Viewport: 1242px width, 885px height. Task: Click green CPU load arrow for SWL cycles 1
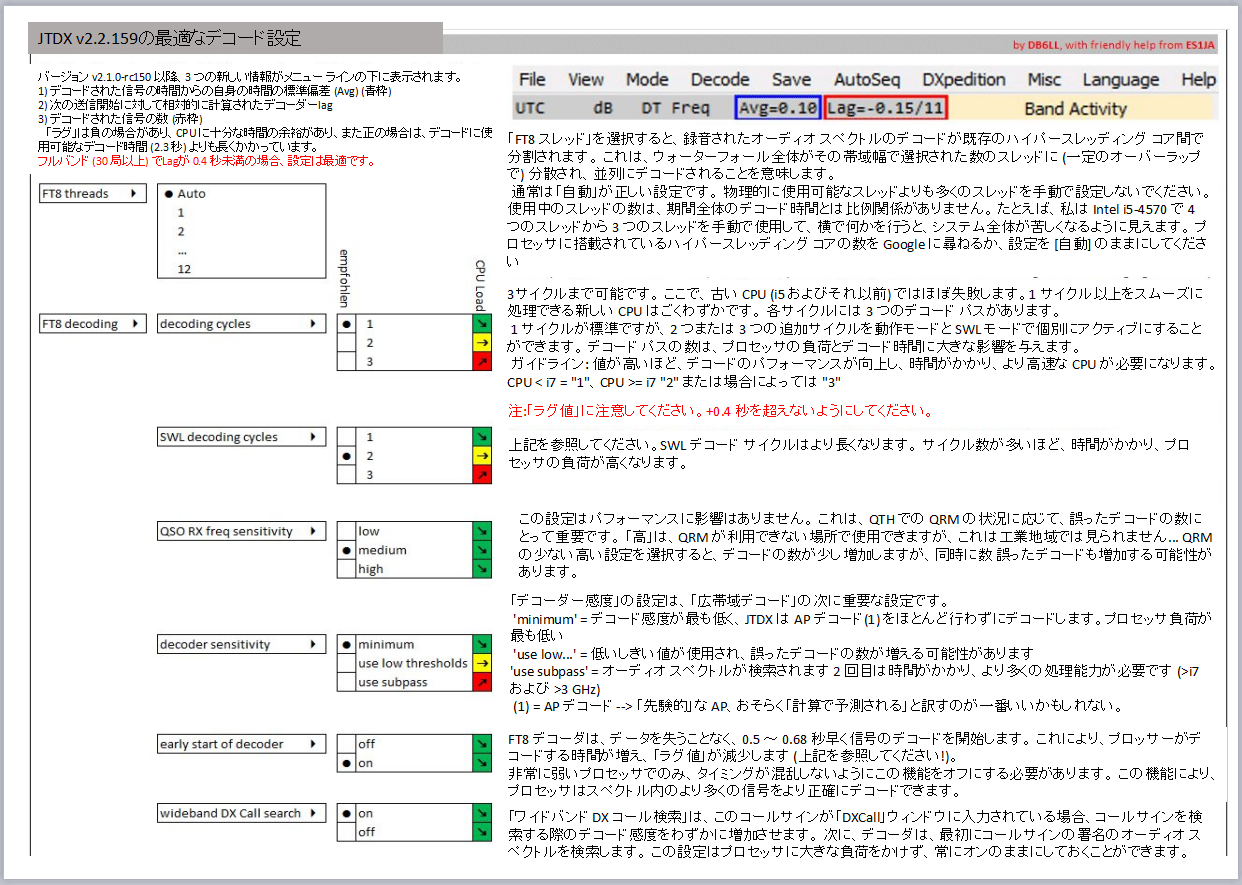pos(482,437)
